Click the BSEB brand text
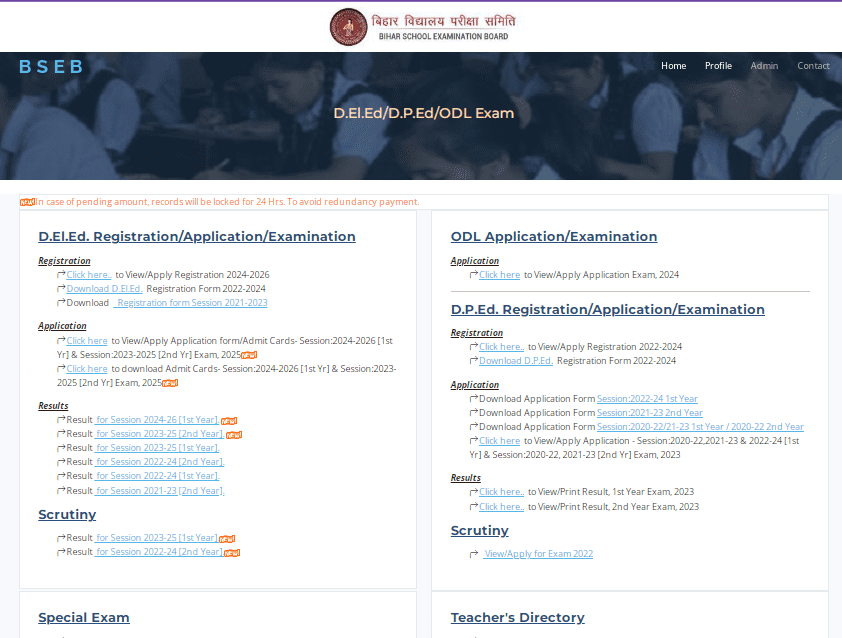The width and height of the screenshot is (842, 638). 50,66
